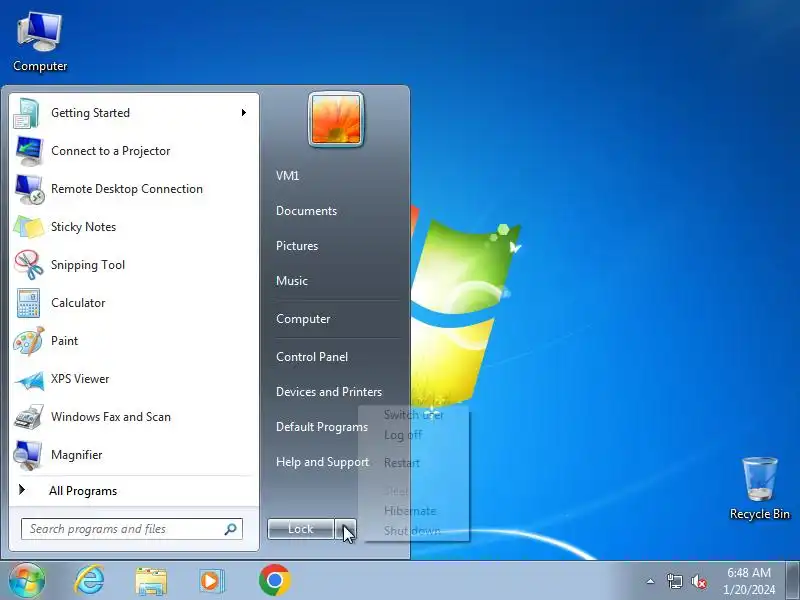Image resolution: width=800 pixels, height=600 pixels.
Task: Click the Start orb button
Action: [x=27, y=580]
